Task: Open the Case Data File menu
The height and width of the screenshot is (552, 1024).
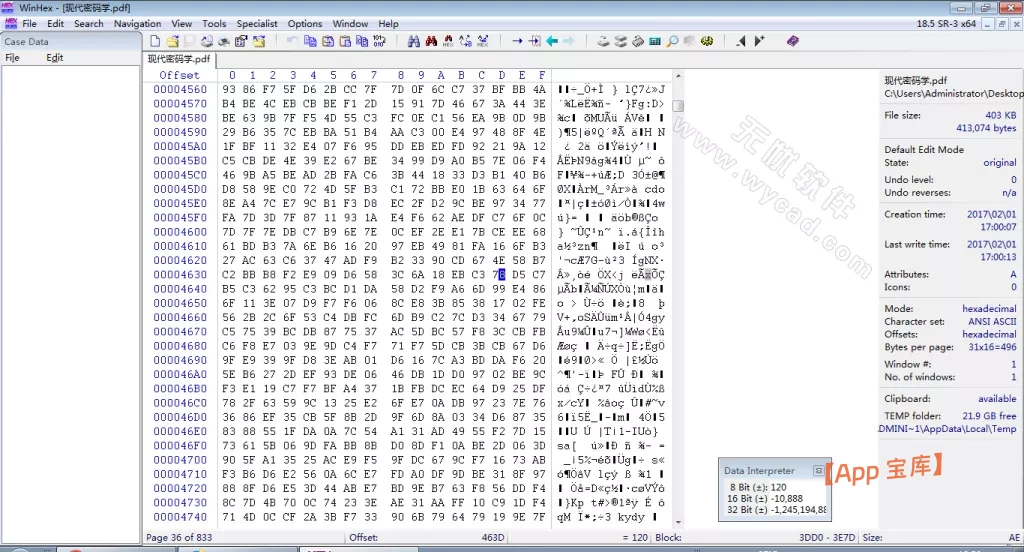Action: tap(12, 58)
